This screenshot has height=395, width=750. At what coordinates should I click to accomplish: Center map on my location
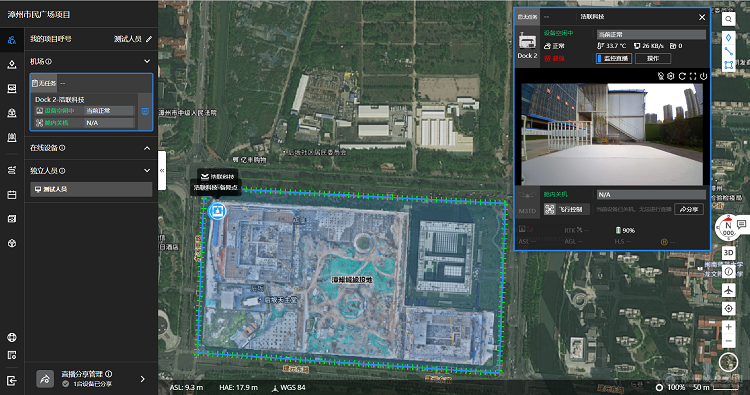tap(728, 308)
